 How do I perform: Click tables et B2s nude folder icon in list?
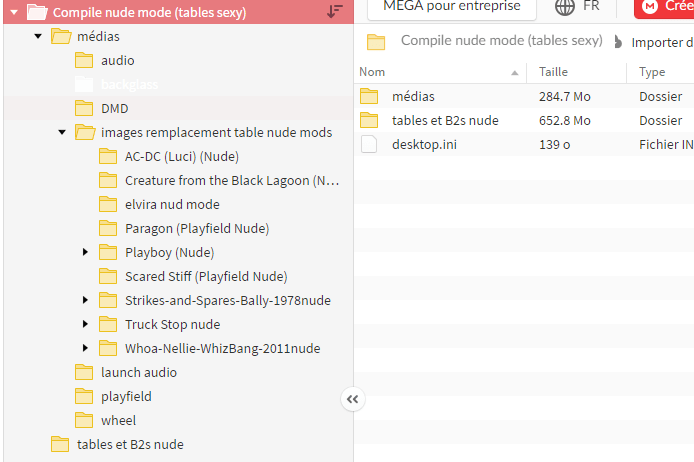tap(370, 120)
